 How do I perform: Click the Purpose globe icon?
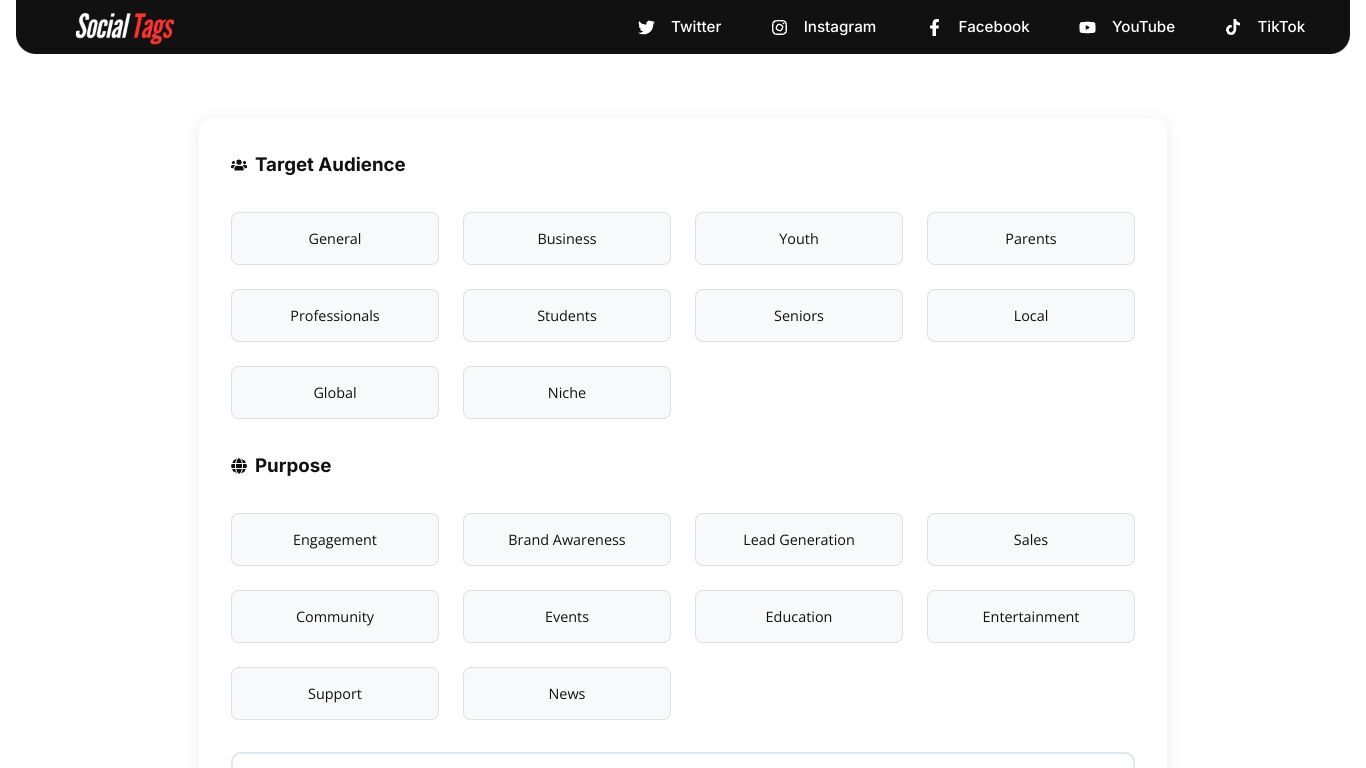(239, 466)
